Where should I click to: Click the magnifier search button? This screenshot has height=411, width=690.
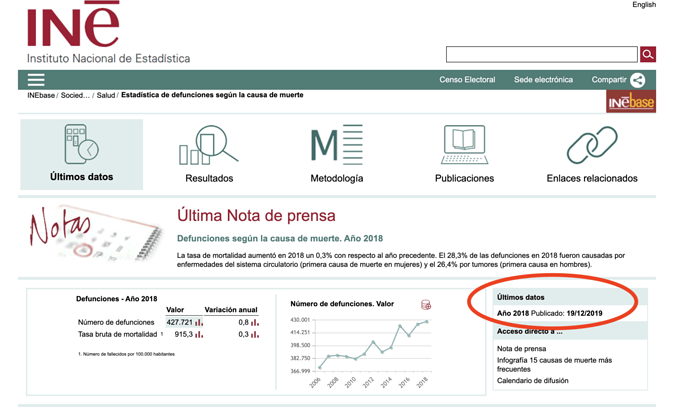coord(647,55)
